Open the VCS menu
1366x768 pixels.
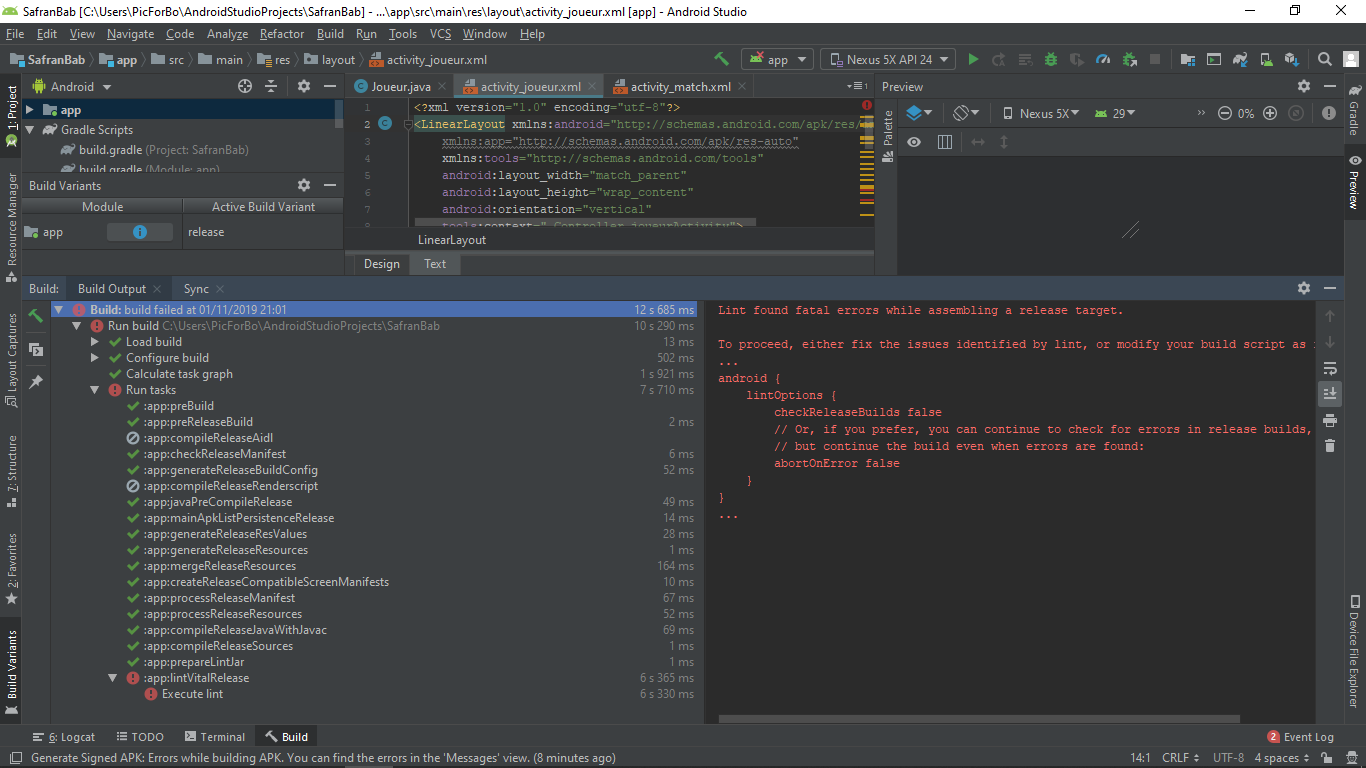[441, 34]
